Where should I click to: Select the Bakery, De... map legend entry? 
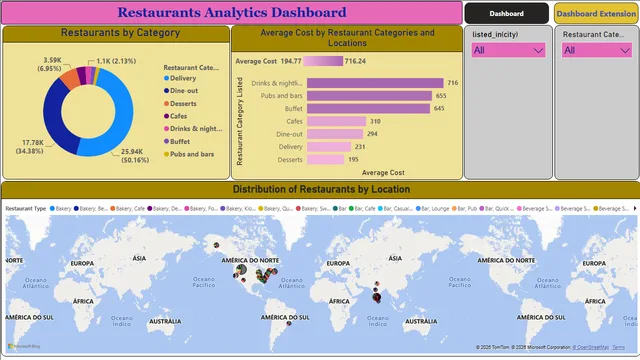point(164,209)
